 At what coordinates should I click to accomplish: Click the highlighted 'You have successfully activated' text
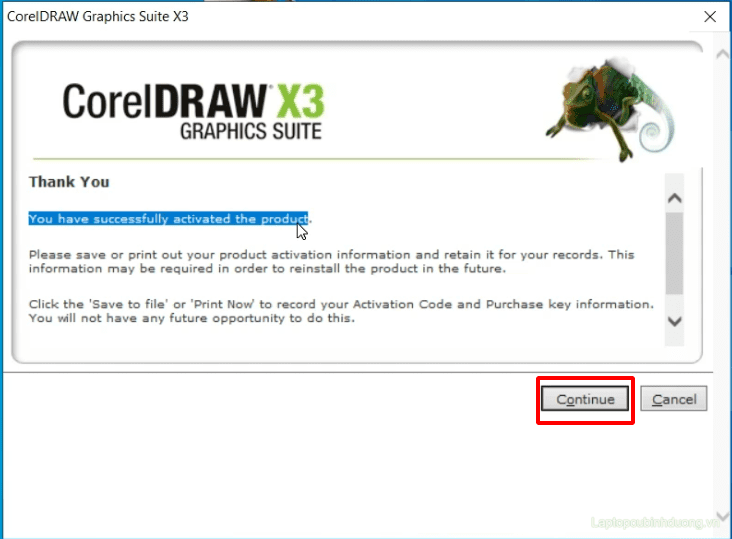pyautogui.click(x=168, y=218)
